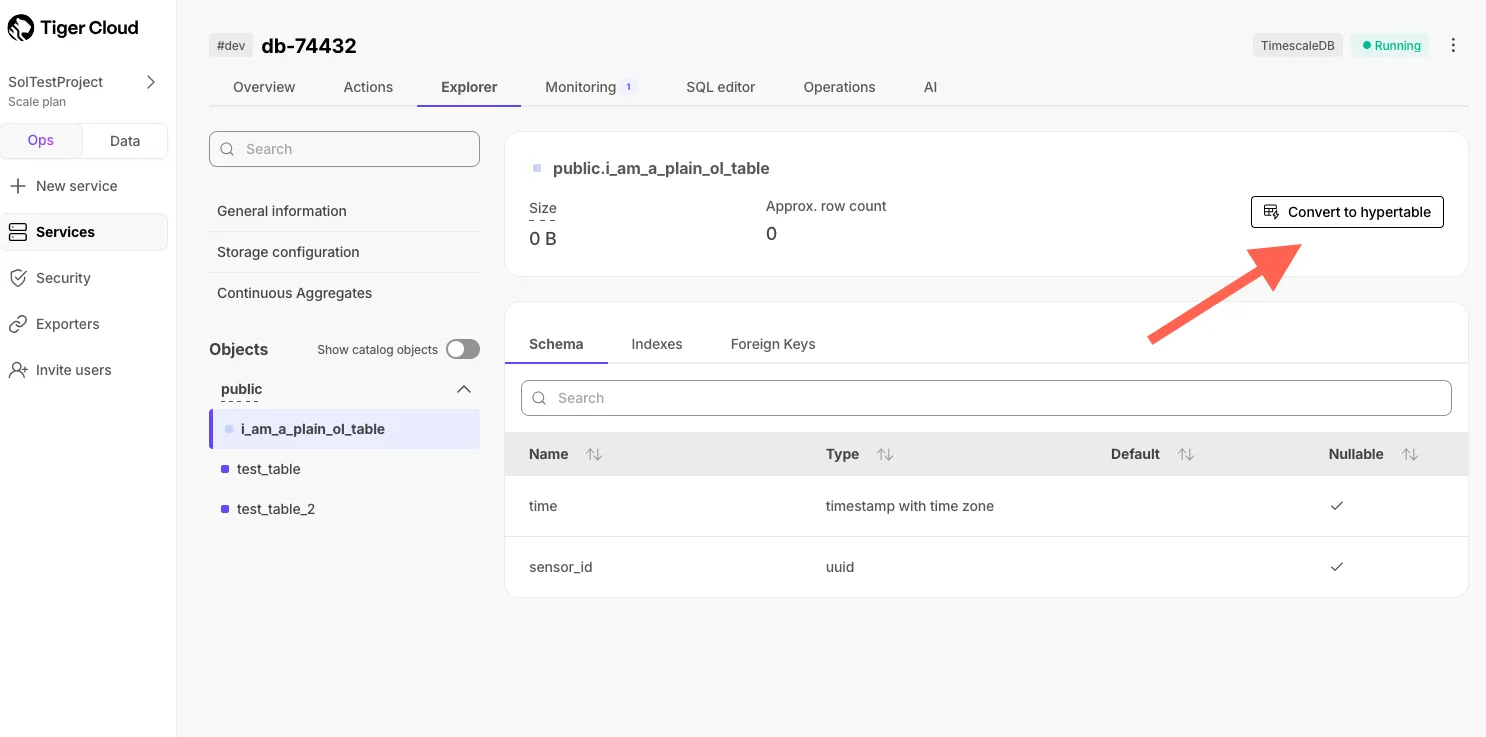Open the SQL editor tab
The width and height of the screenshot is (1486, 737).
pyautogui.click(x=721, y=87)
